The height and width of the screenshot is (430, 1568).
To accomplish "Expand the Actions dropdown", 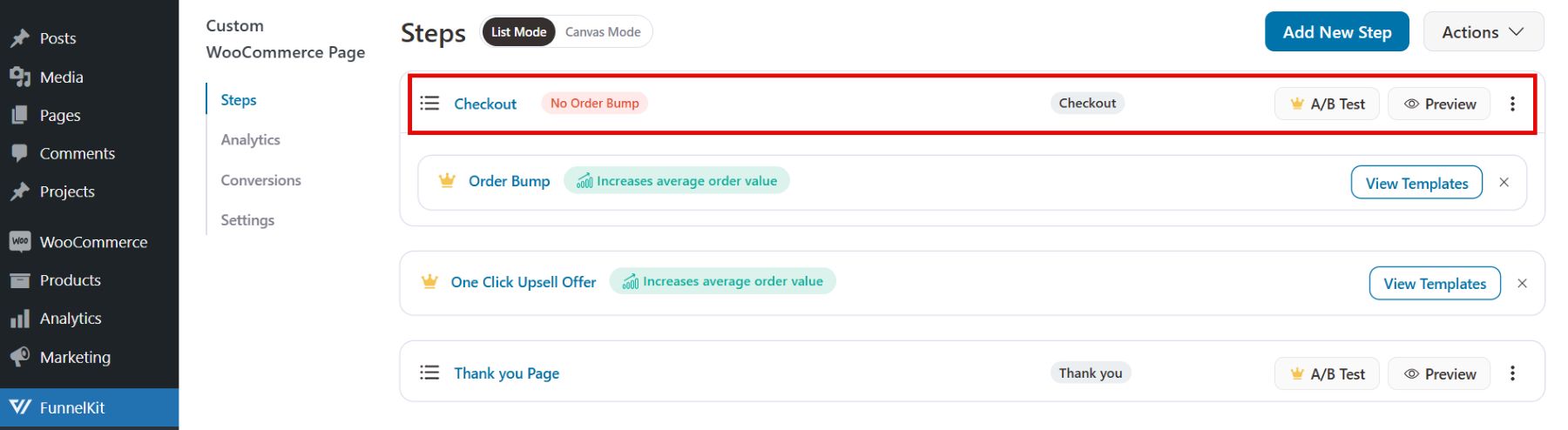I will [1483, 32].
